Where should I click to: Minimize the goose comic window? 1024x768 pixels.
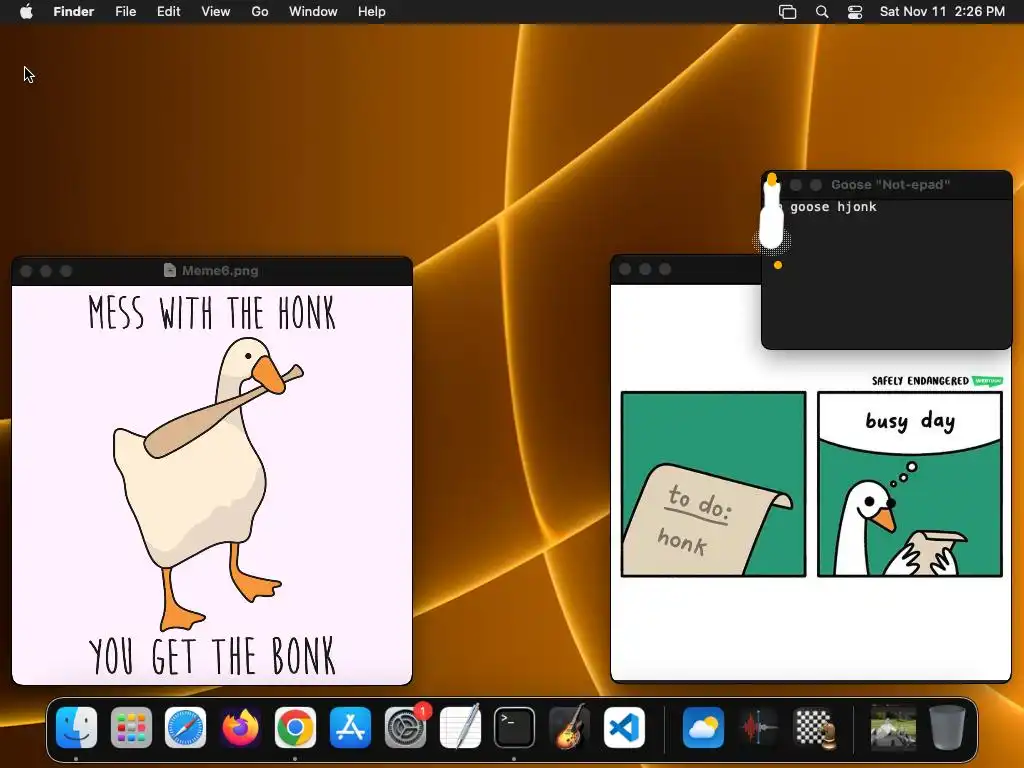pyautogui.click(x=645, y=269)
